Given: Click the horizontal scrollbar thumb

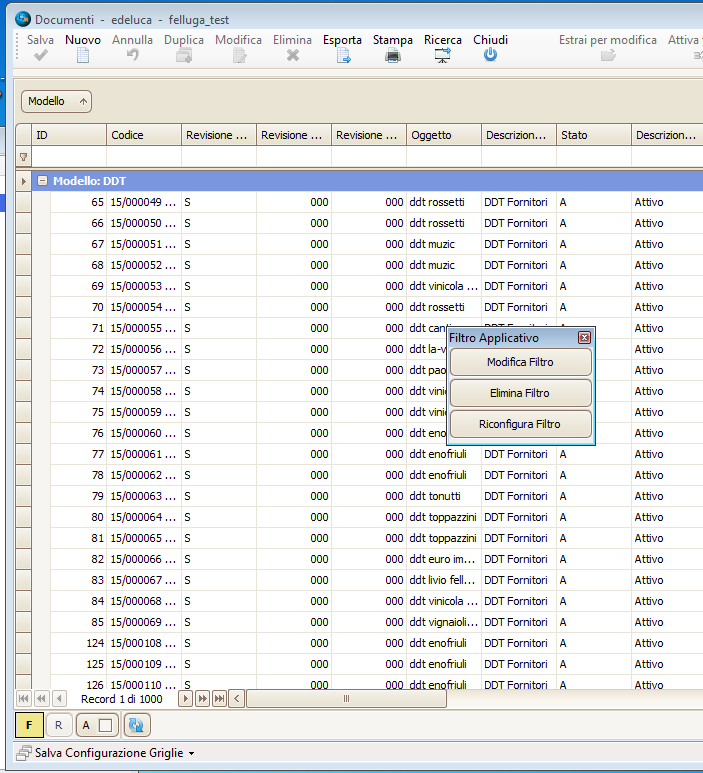Looking at the screenshot, I should pyautogui.click(x=345, y=698).
